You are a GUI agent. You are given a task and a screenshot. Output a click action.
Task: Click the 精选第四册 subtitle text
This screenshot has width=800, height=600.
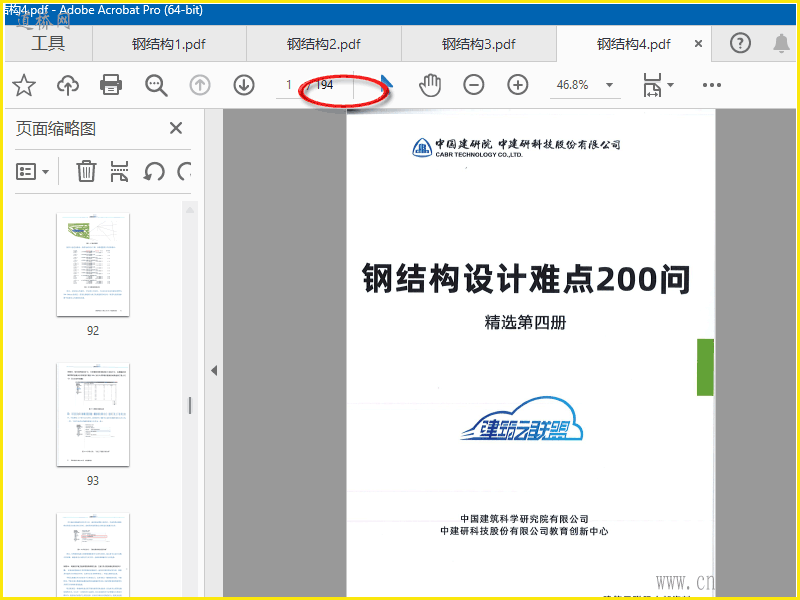tap(525, 322)
